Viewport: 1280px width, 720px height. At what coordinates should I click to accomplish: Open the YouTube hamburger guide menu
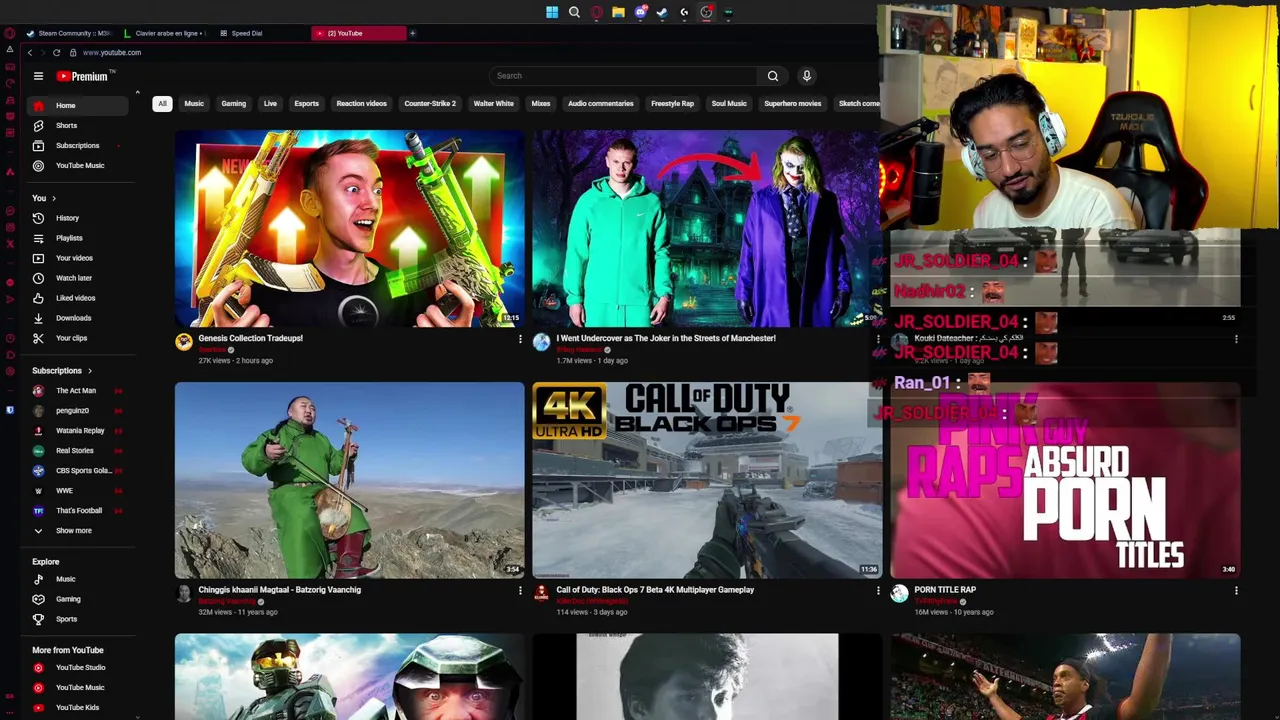(38, 76)
